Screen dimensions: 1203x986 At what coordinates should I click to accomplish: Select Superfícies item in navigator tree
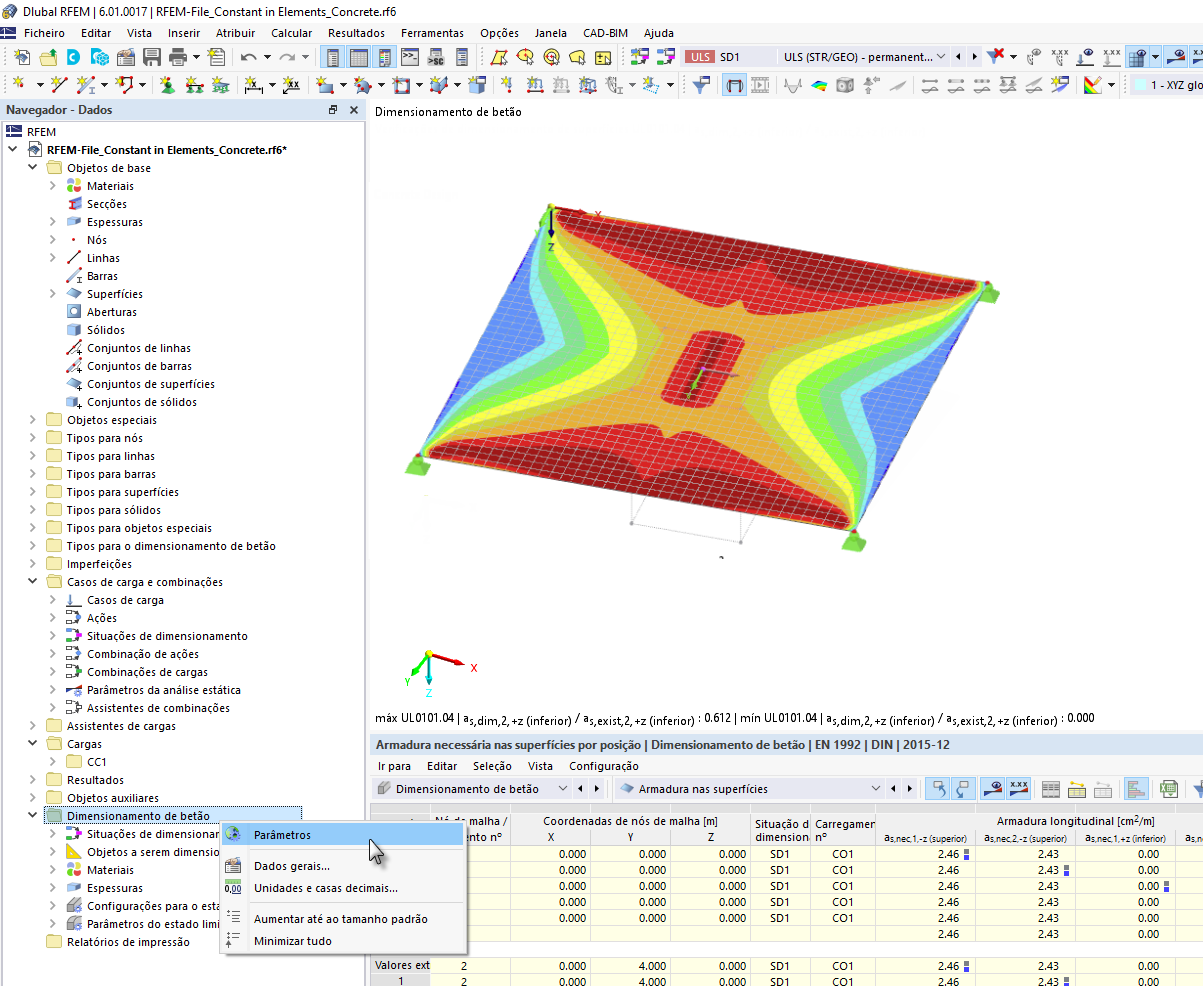pos(114,294)
